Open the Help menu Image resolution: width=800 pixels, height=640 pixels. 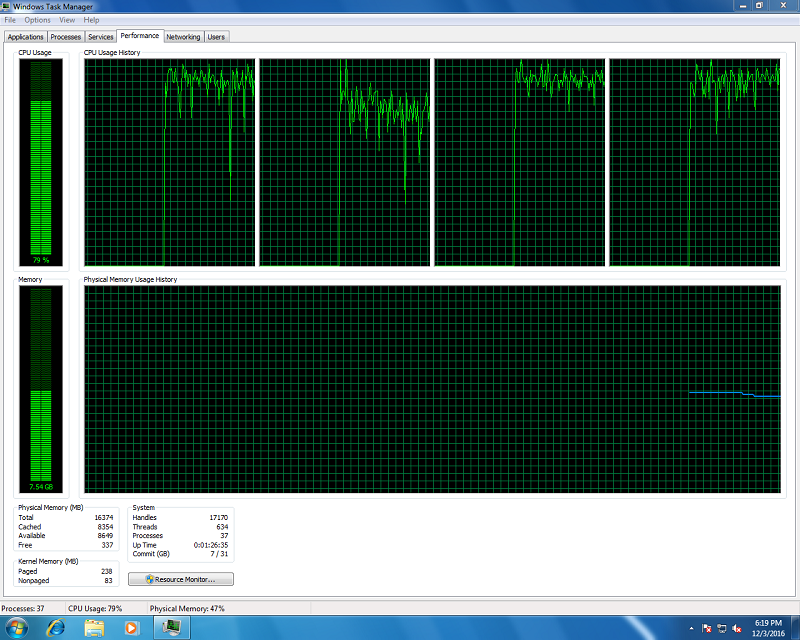tap(91, 20)
